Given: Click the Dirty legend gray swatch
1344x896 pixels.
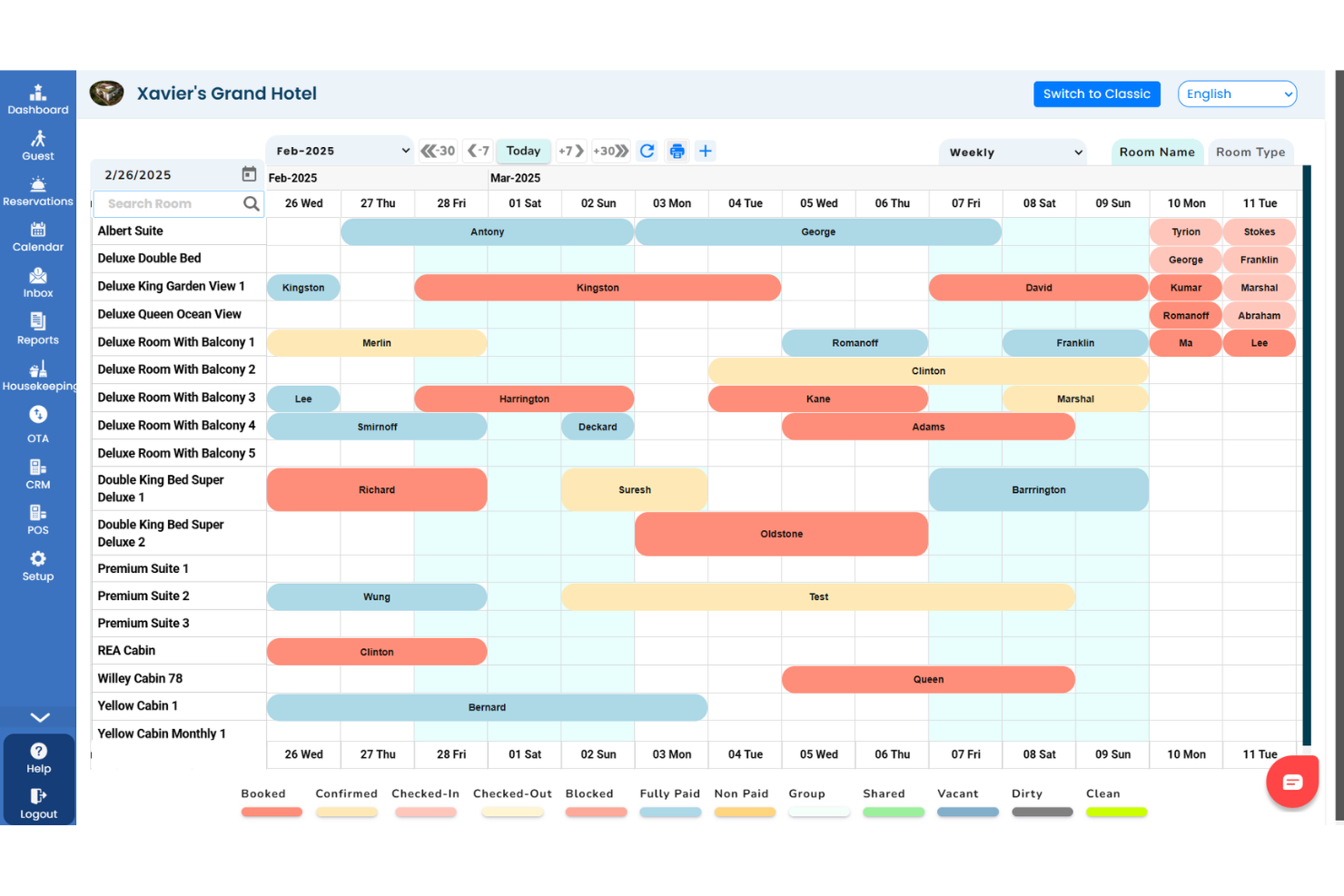Looking at the screenshot, I should [x=1043, y=812].
